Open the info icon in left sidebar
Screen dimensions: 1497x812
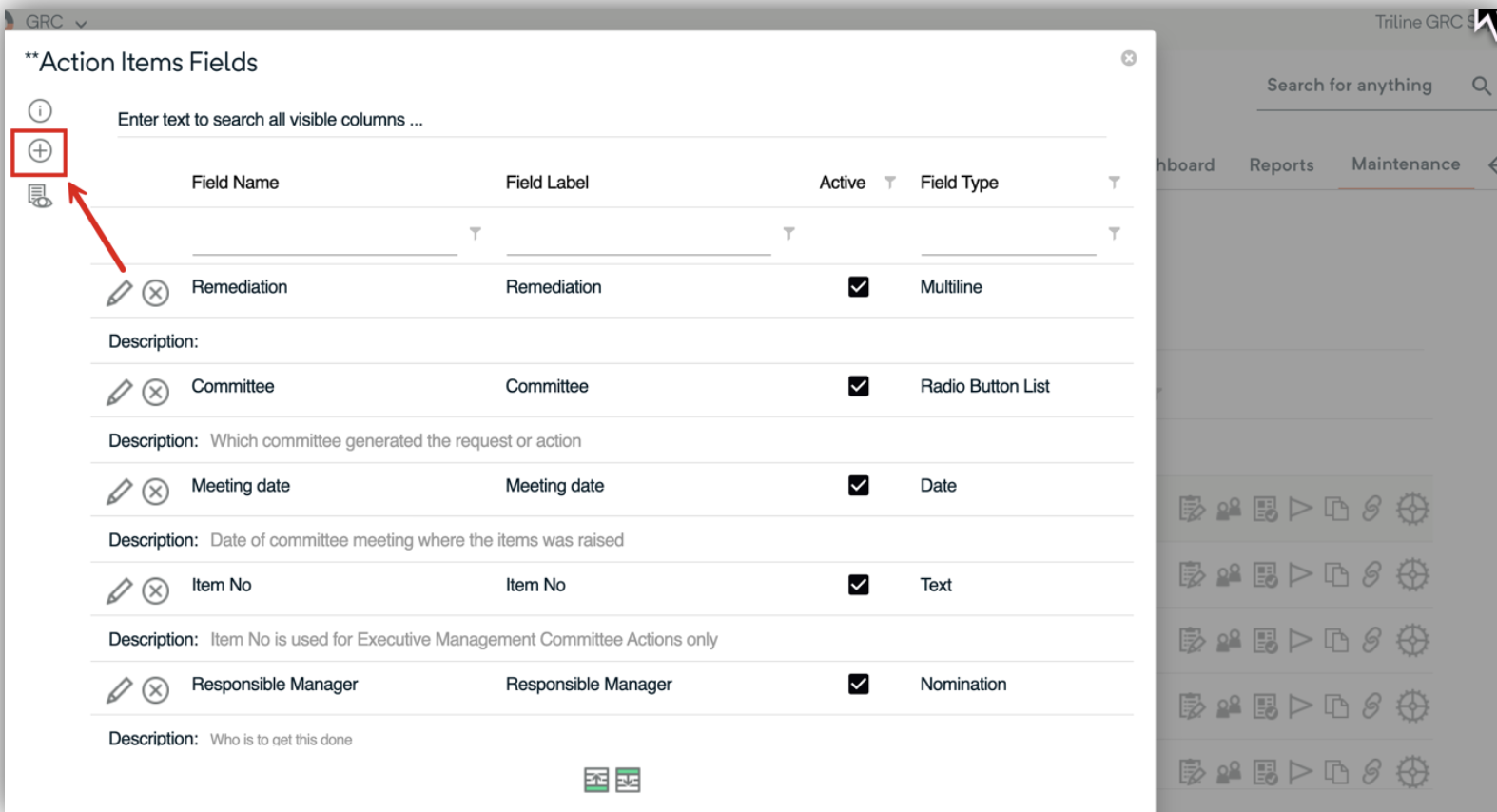point(40,111)
